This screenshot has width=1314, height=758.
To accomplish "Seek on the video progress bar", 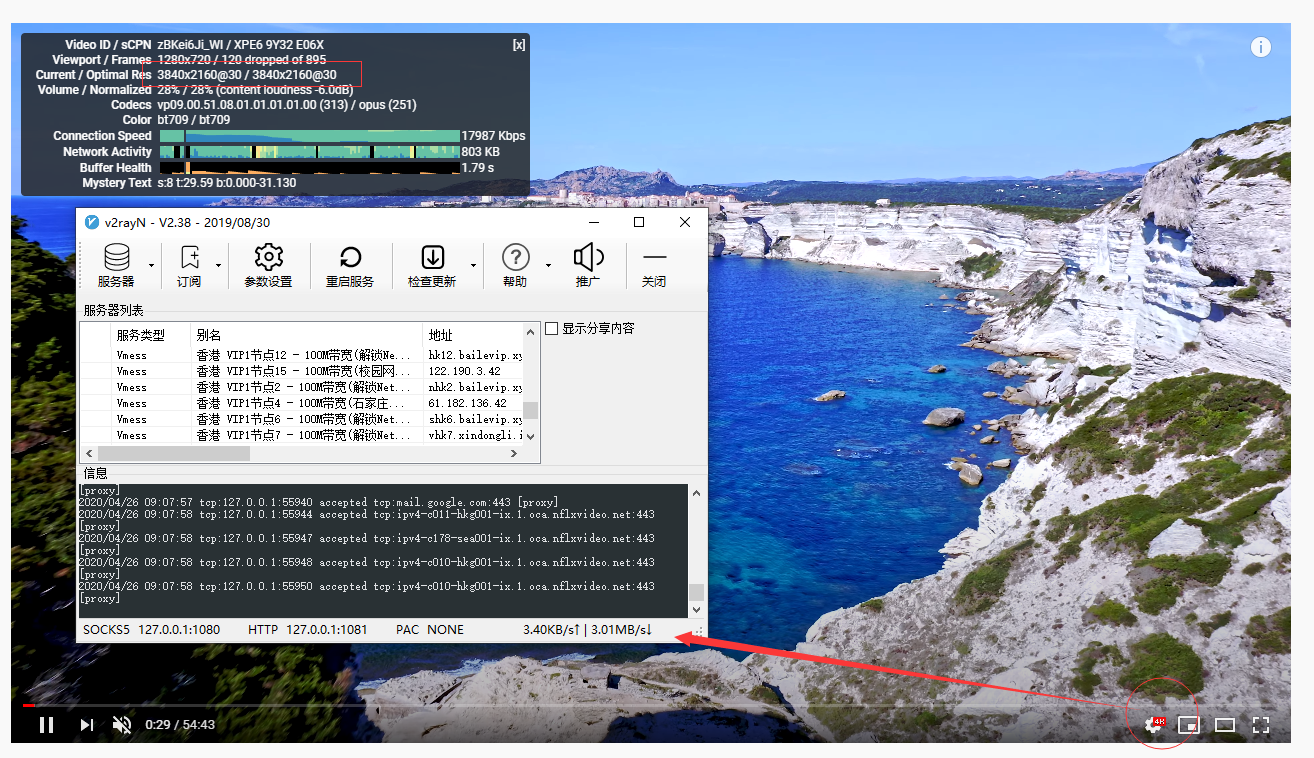I will pos(650,705).
